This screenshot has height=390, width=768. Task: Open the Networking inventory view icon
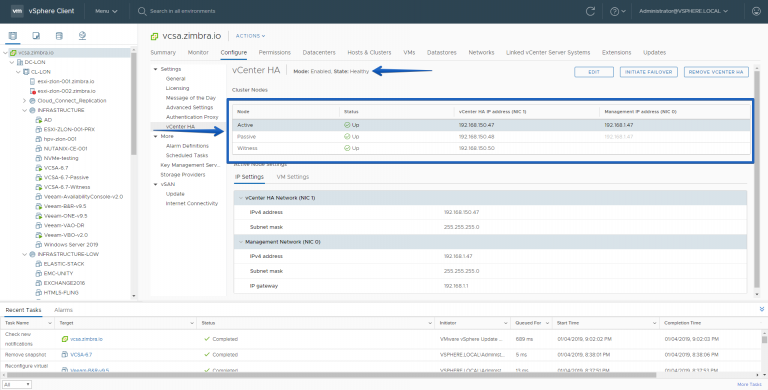point(82,36)
